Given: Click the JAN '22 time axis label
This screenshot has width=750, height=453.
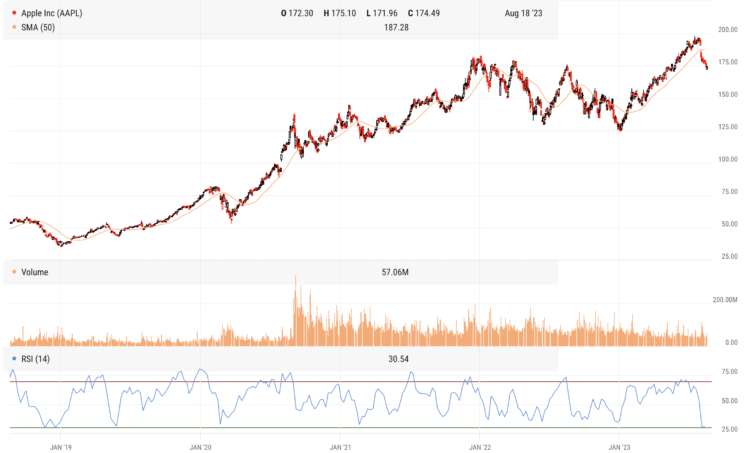Looking at the screenshot, I should coord(480,447).
